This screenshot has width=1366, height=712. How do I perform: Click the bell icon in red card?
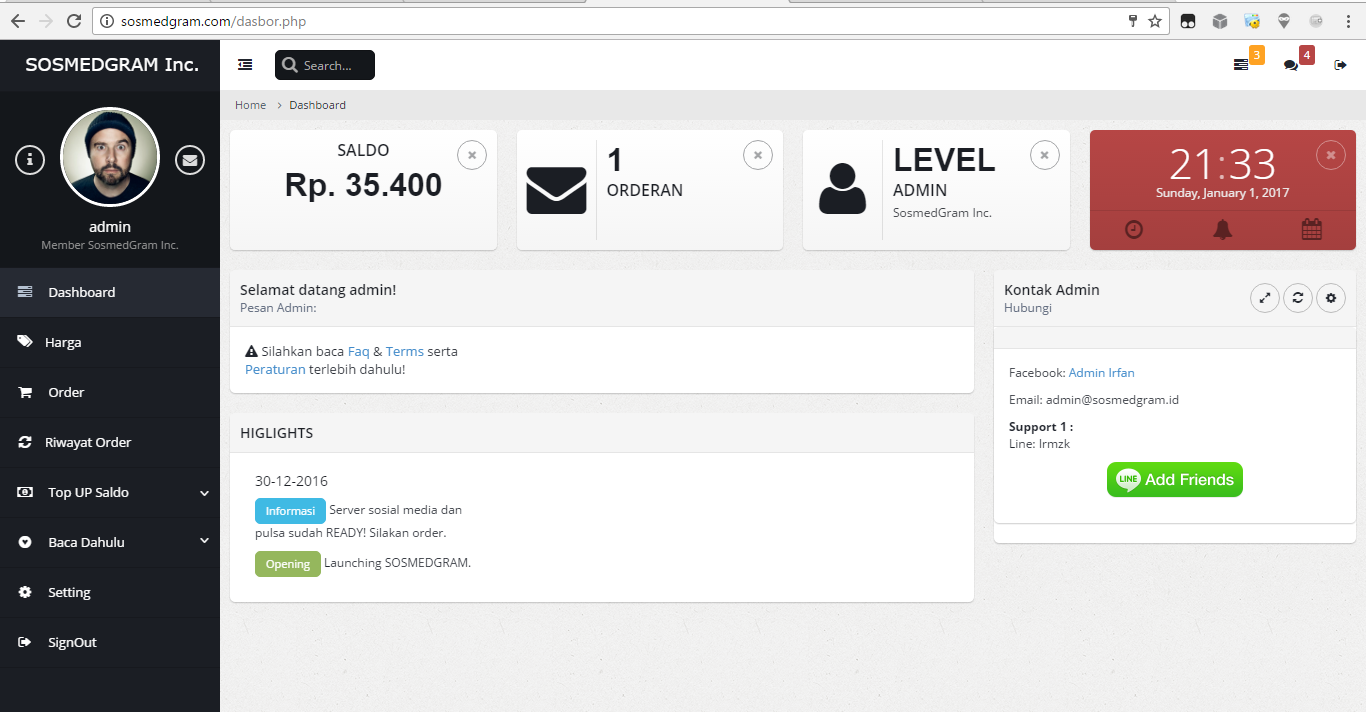(1223, 229)
